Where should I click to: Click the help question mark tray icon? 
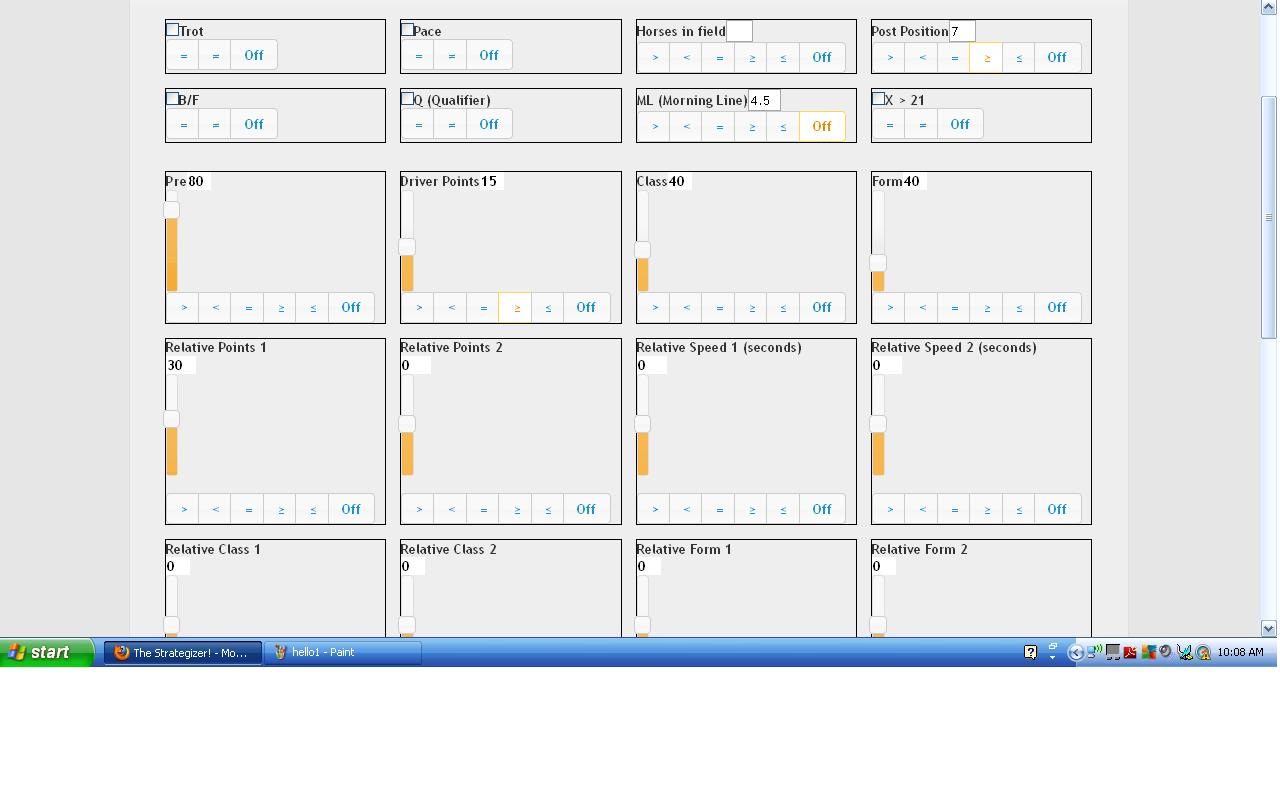point(1030,652)
